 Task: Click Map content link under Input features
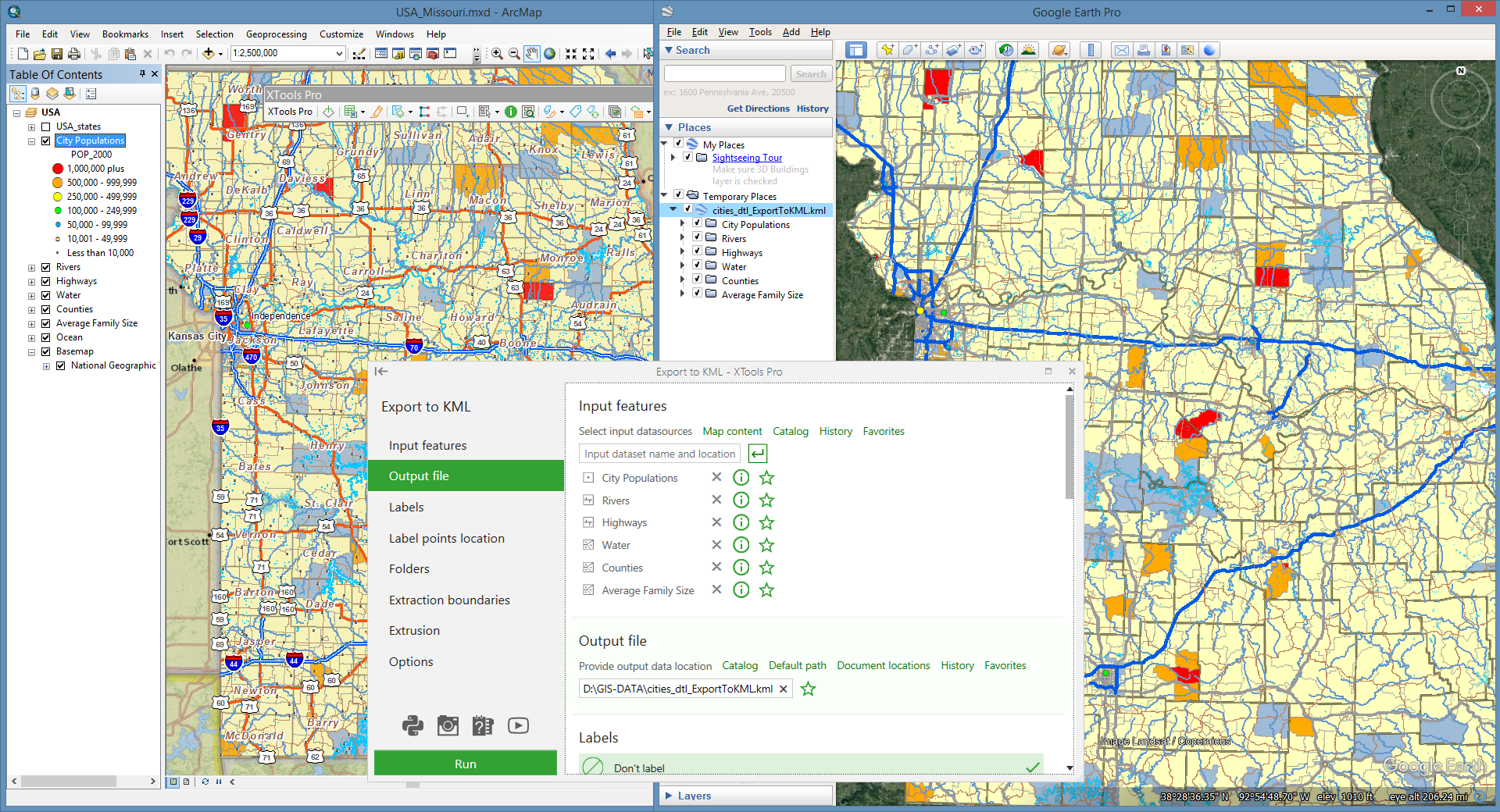point(732,431)
